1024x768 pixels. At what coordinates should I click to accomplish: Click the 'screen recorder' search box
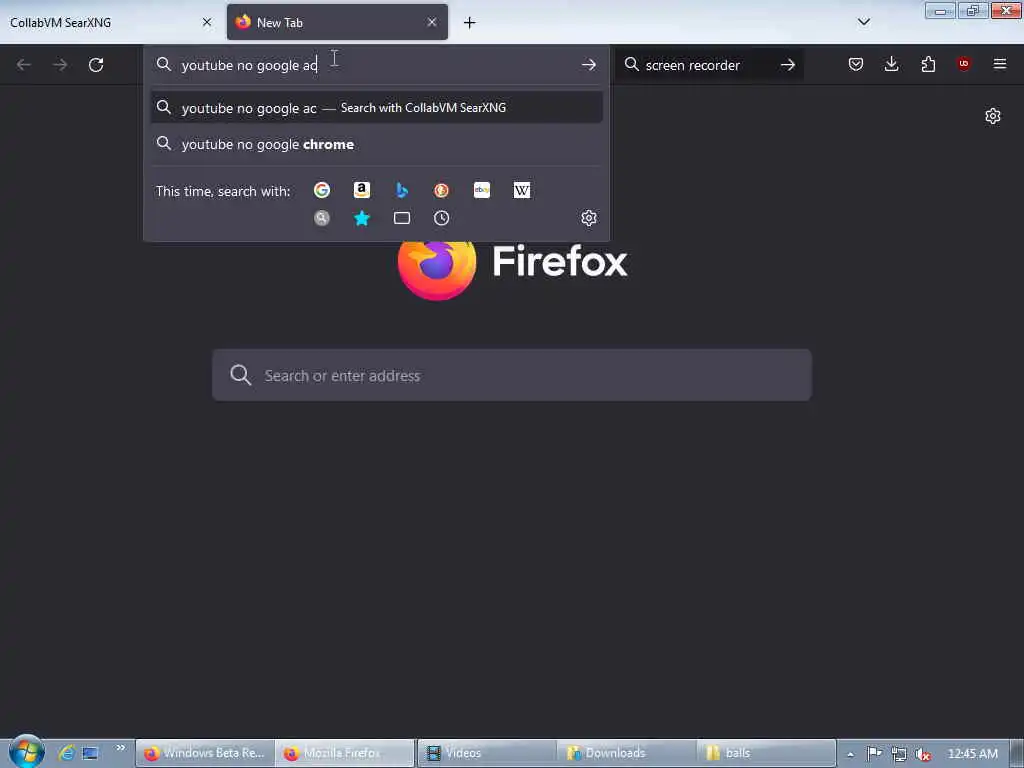709,65
